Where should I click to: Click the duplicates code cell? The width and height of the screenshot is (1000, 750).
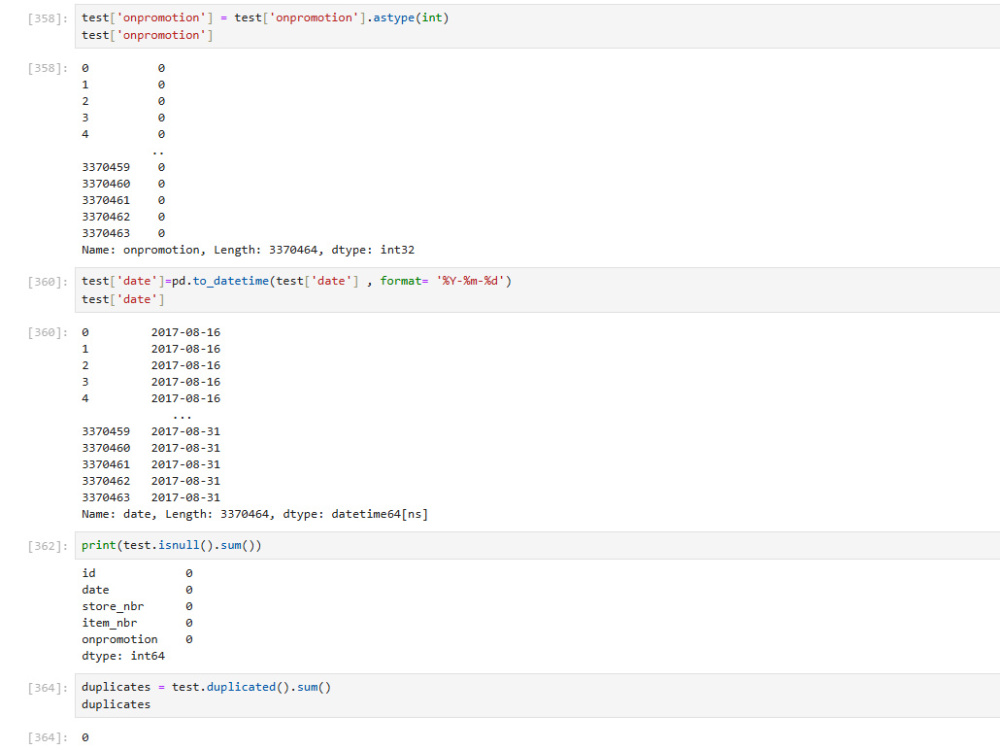point(537,696)
